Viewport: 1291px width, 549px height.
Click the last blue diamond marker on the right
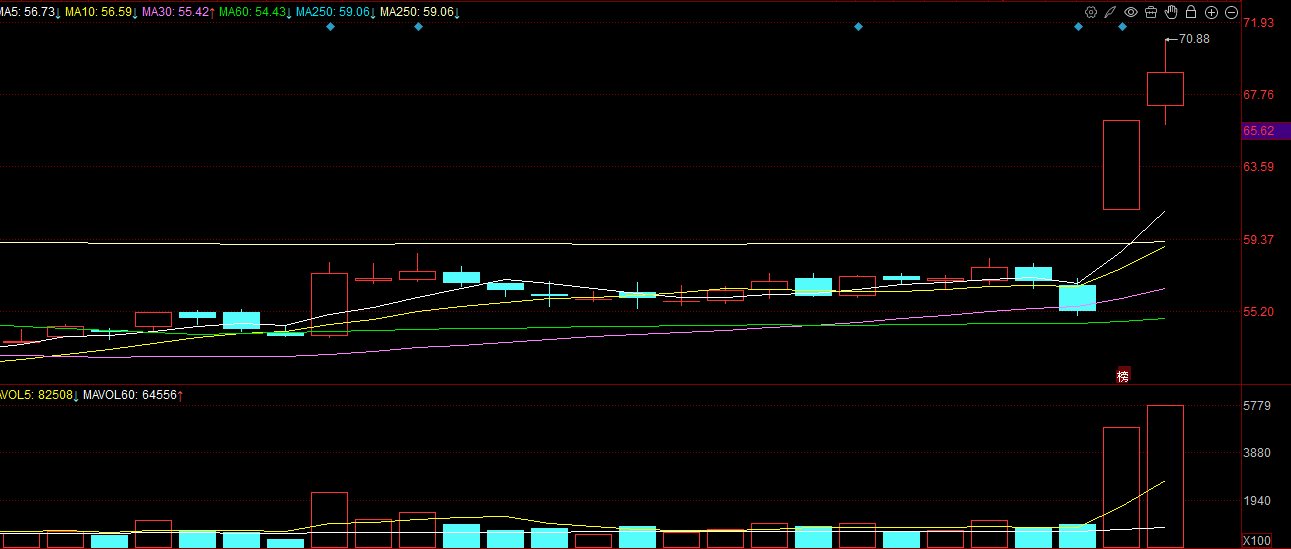(1123, 26)
